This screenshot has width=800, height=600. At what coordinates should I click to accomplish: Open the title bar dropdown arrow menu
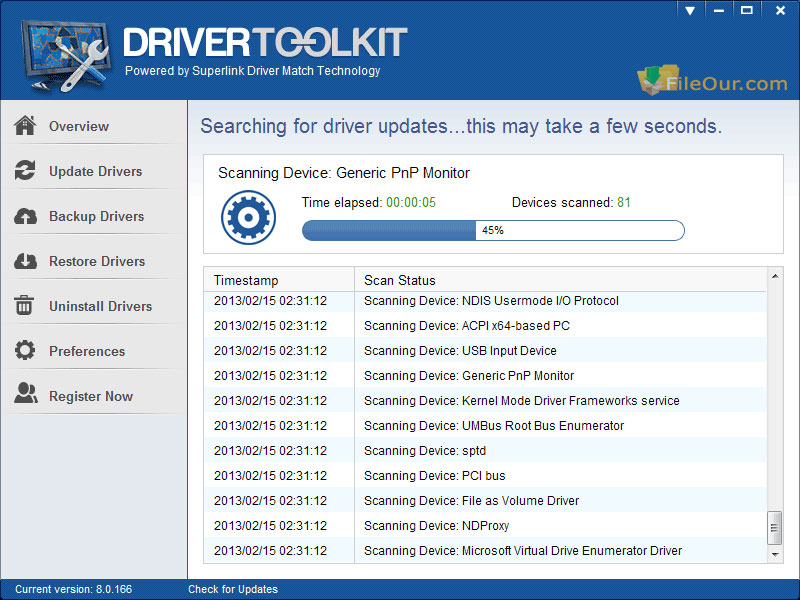(x=690, y=10)
